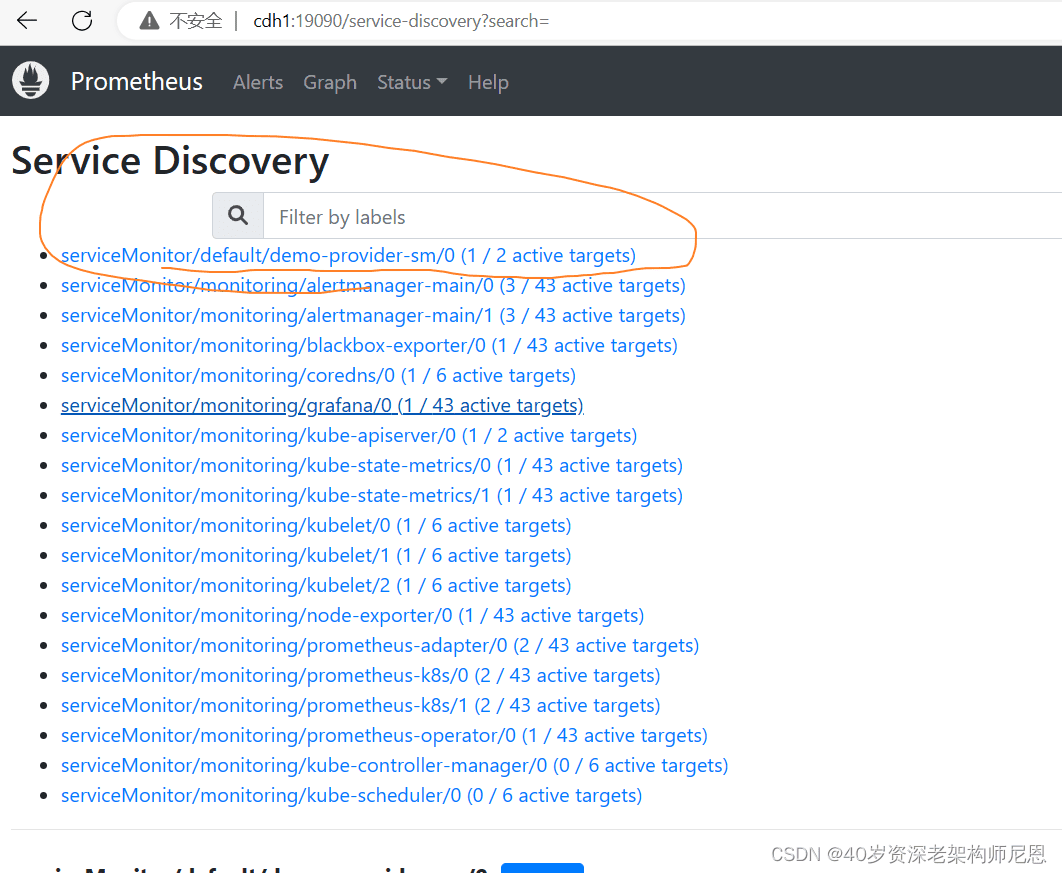Open the Alerts nav item
Screen dimensions: 1062x873
click(x=258, y=83)
